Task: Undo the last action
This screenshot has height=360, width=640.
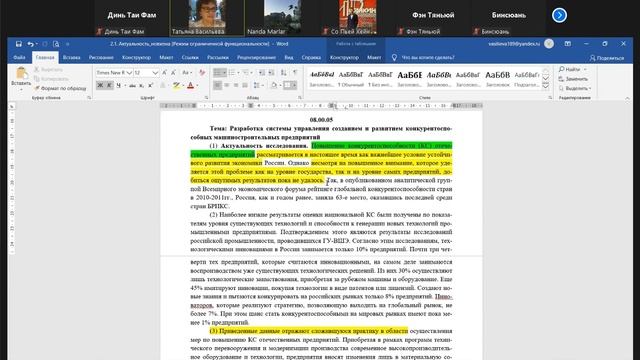Action: point(30,44)
